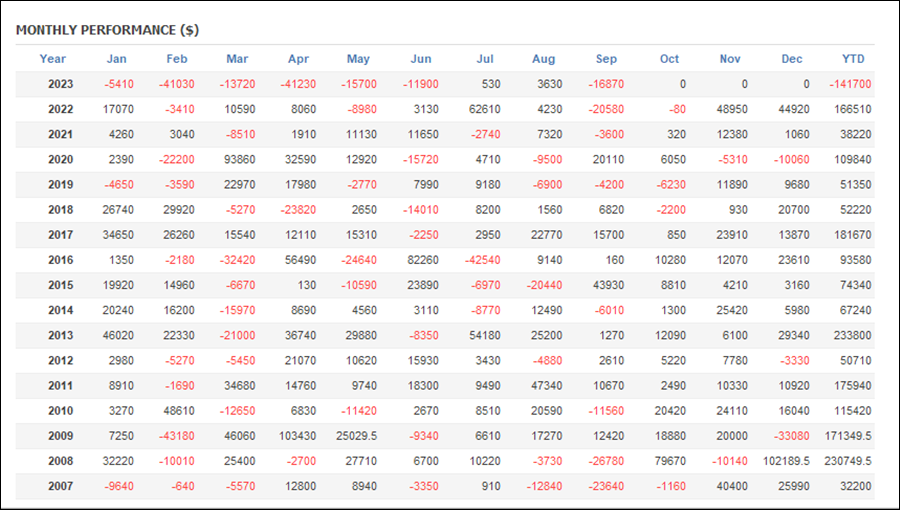Select the 2022 year row label
Screen dimensions: 900x510
coord(60,110)
